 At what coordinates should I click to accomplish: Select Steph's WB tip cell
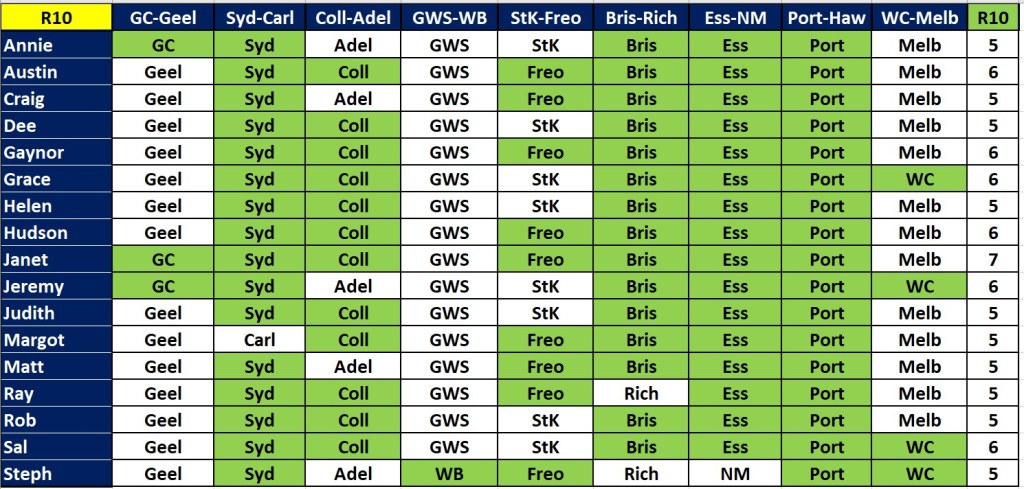(x=449, y=474)
